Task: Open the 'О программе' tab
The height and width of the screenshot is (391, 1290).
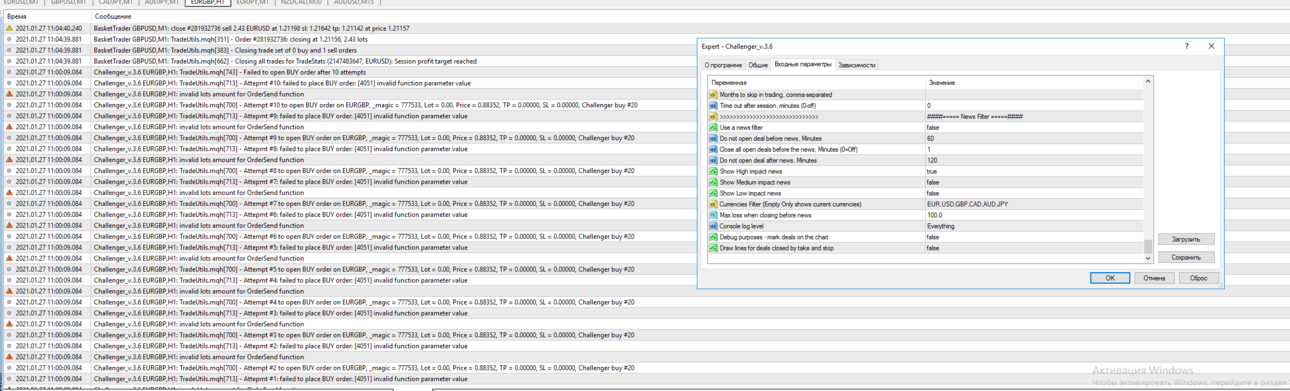Action: tap(724, 65)
